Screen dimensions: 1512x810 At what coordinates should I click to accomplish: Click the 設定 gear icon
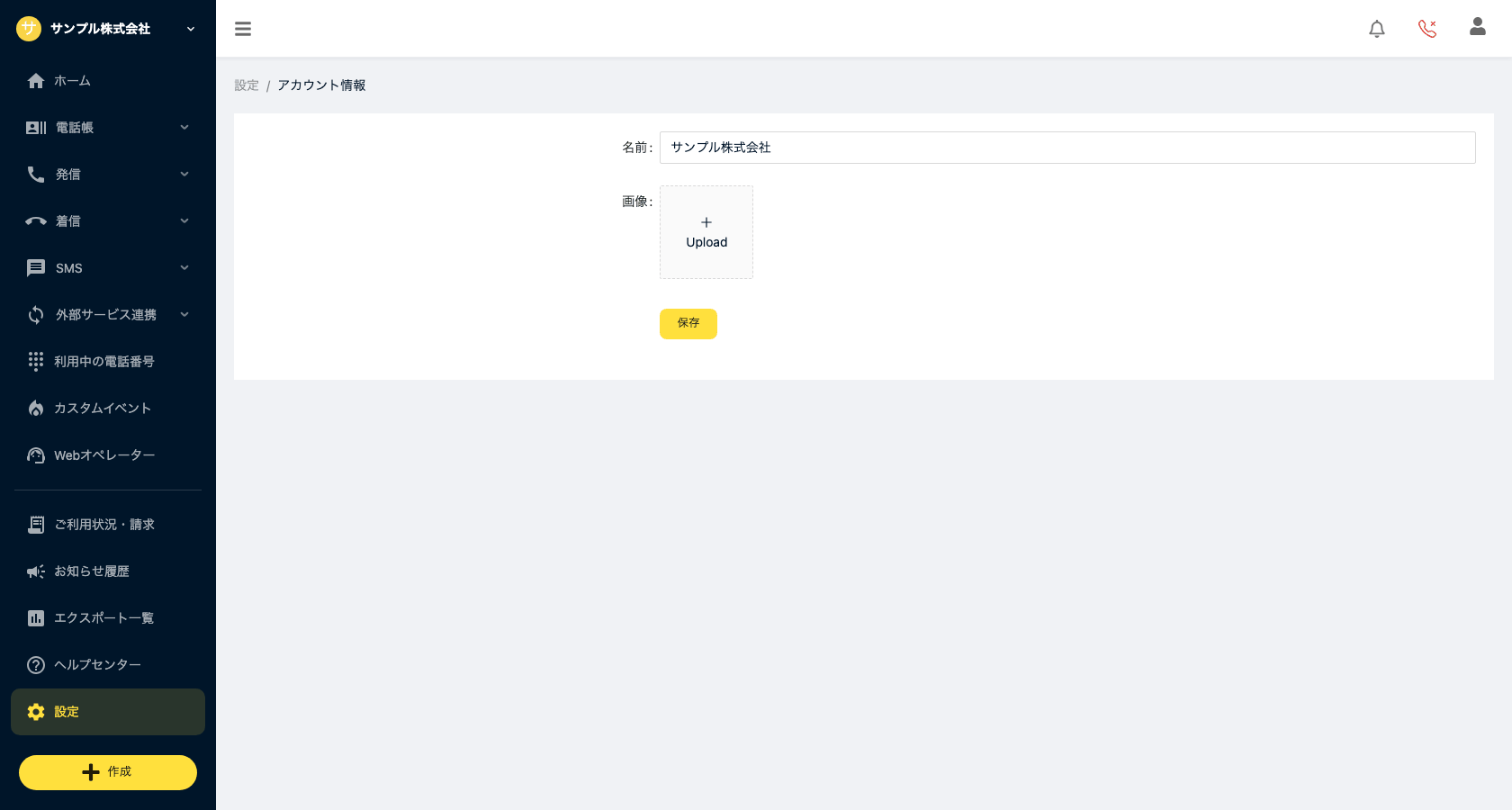coord(36,712)
